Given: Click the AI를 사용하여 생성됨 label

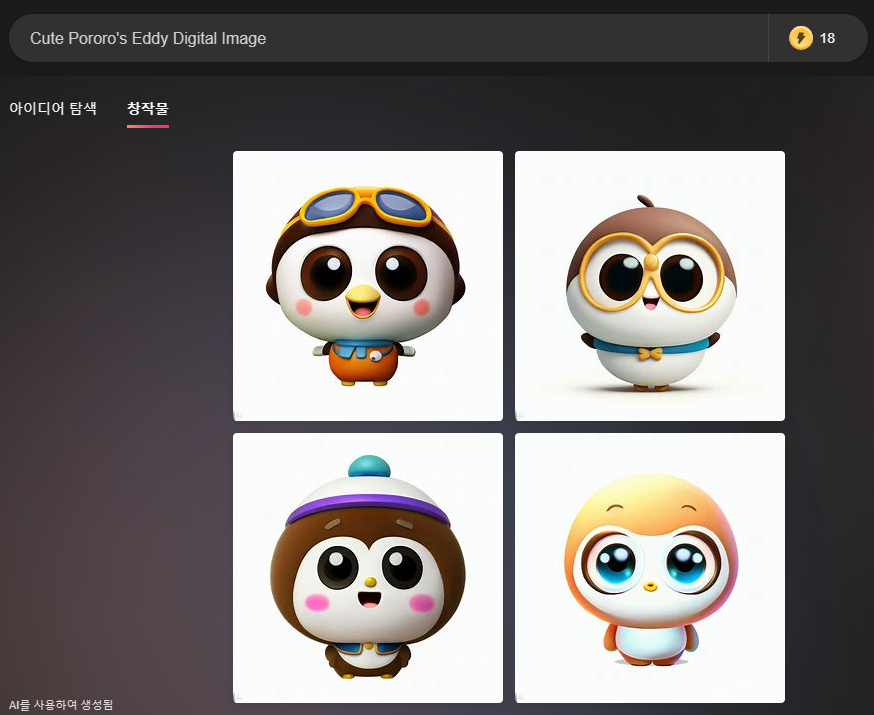Looking at the screenshot, I should tap(61, 704).
